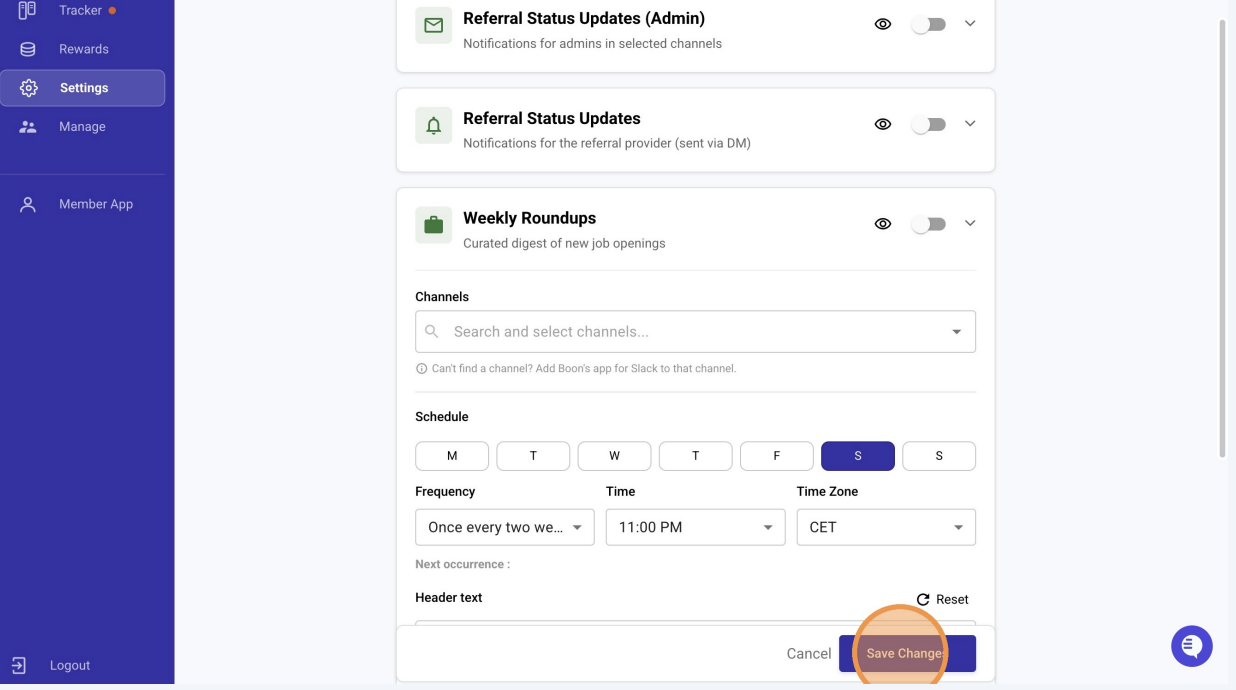Open the chat support bubble icon
Image resolution: width=1236 pixels, height=690 pixels.
point(1191,646)
